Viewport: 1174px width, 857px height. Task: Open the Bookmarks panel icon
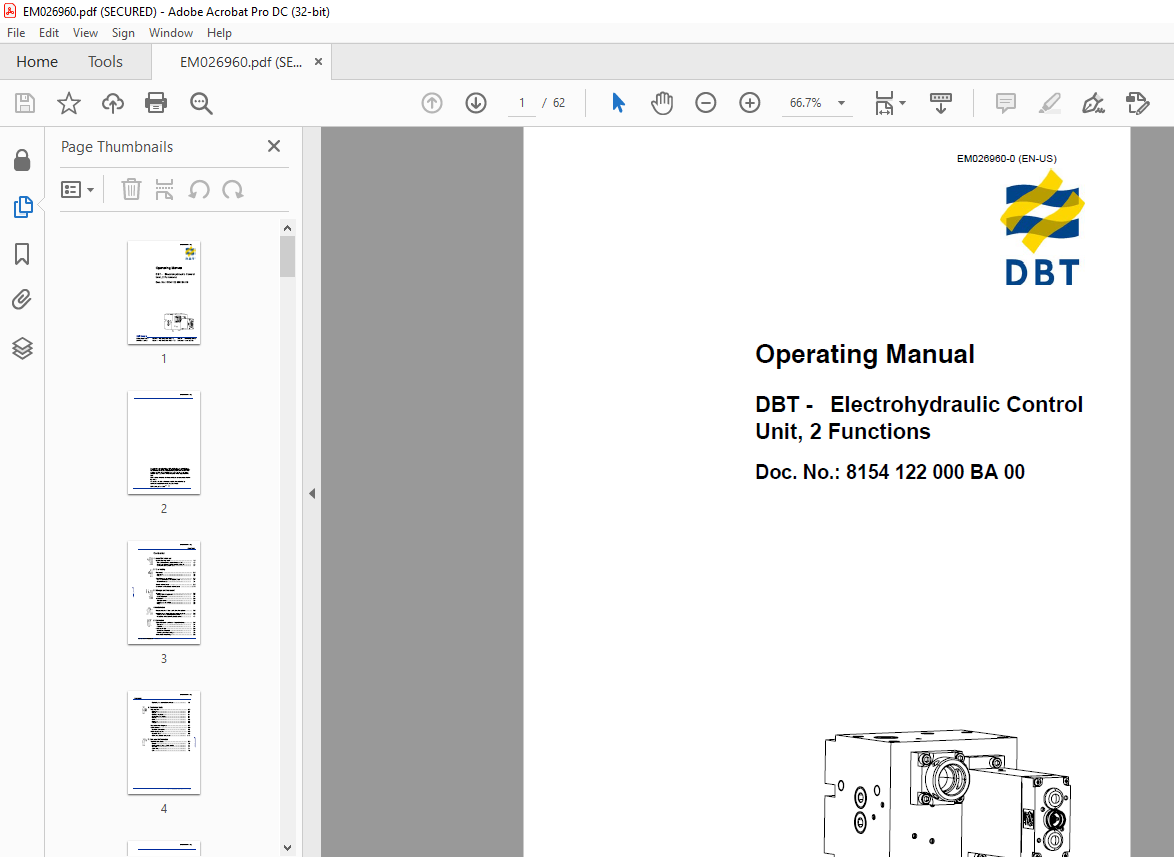[x=22, y=254]
